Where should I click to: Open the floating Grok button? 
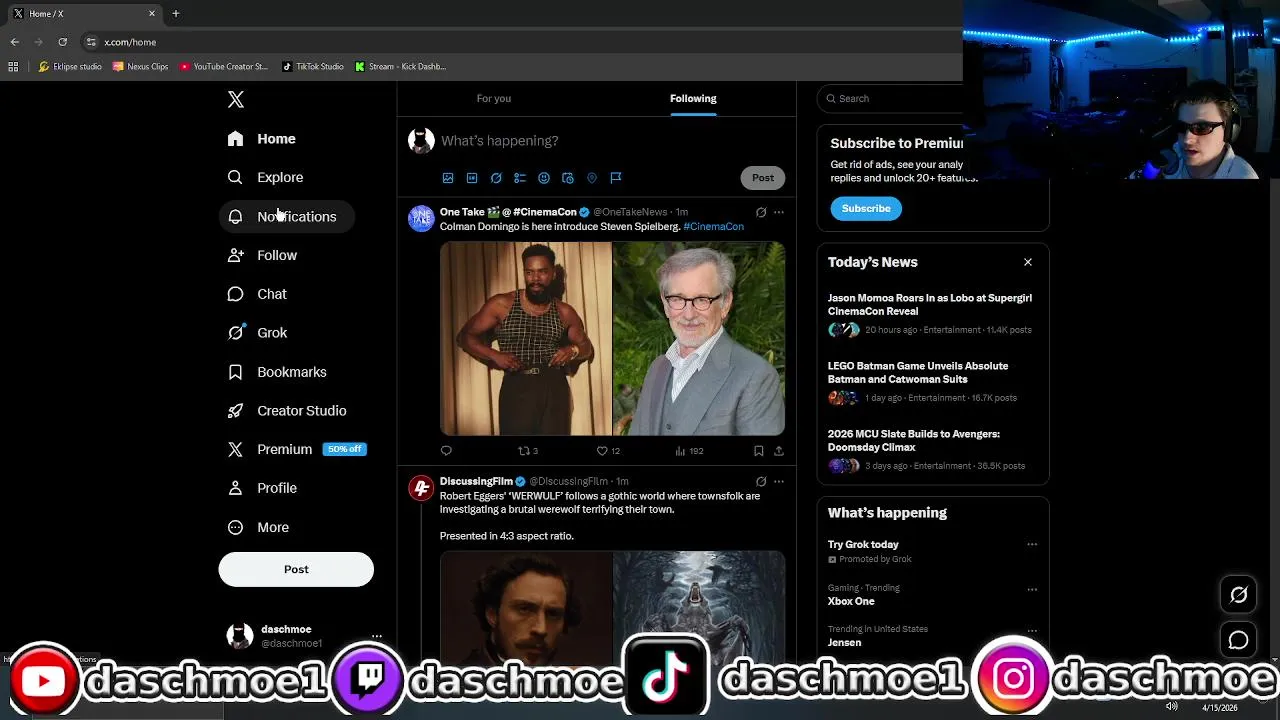pos(1238,595)
